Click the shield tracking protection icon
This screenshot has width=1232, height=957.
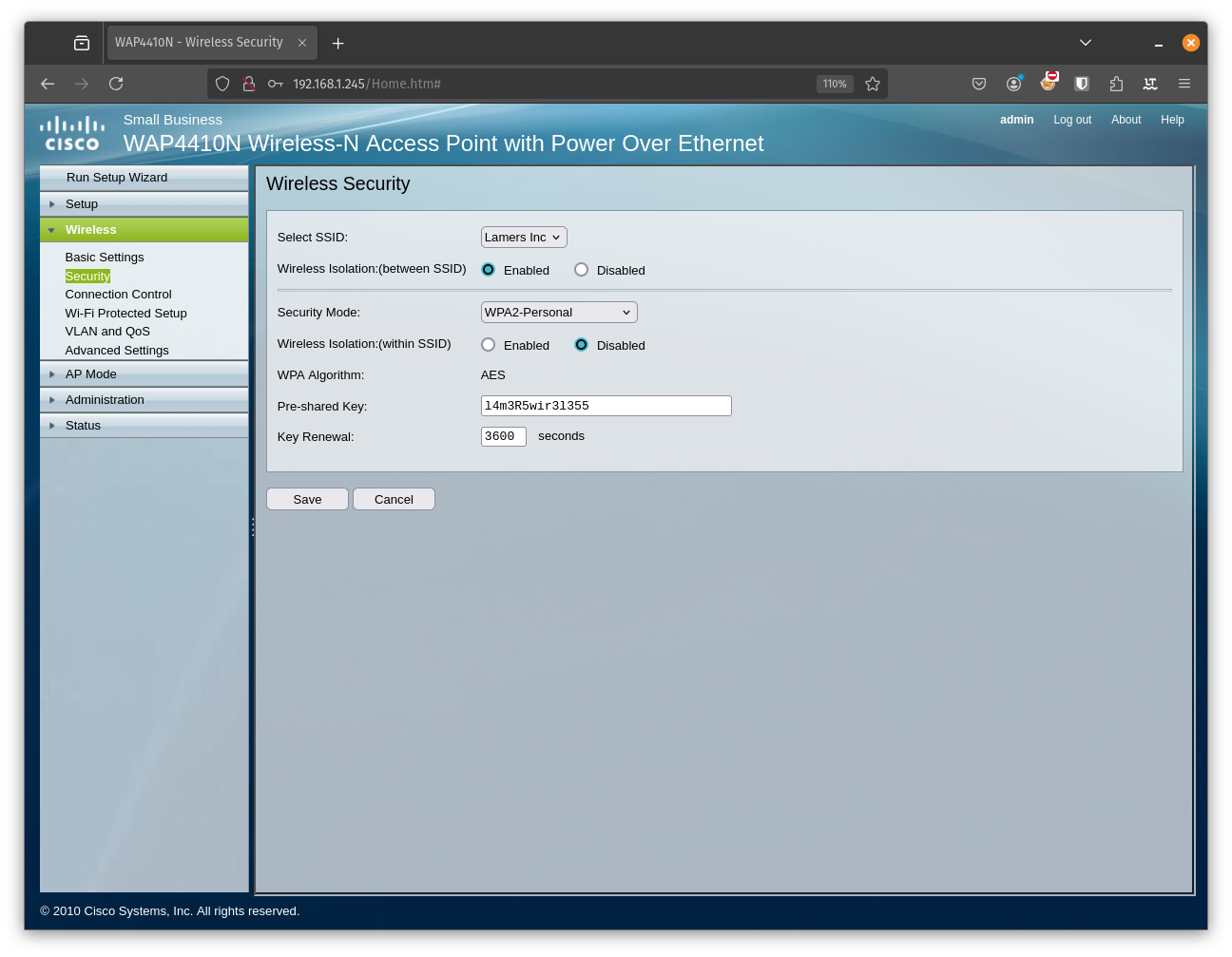[222, 84]
